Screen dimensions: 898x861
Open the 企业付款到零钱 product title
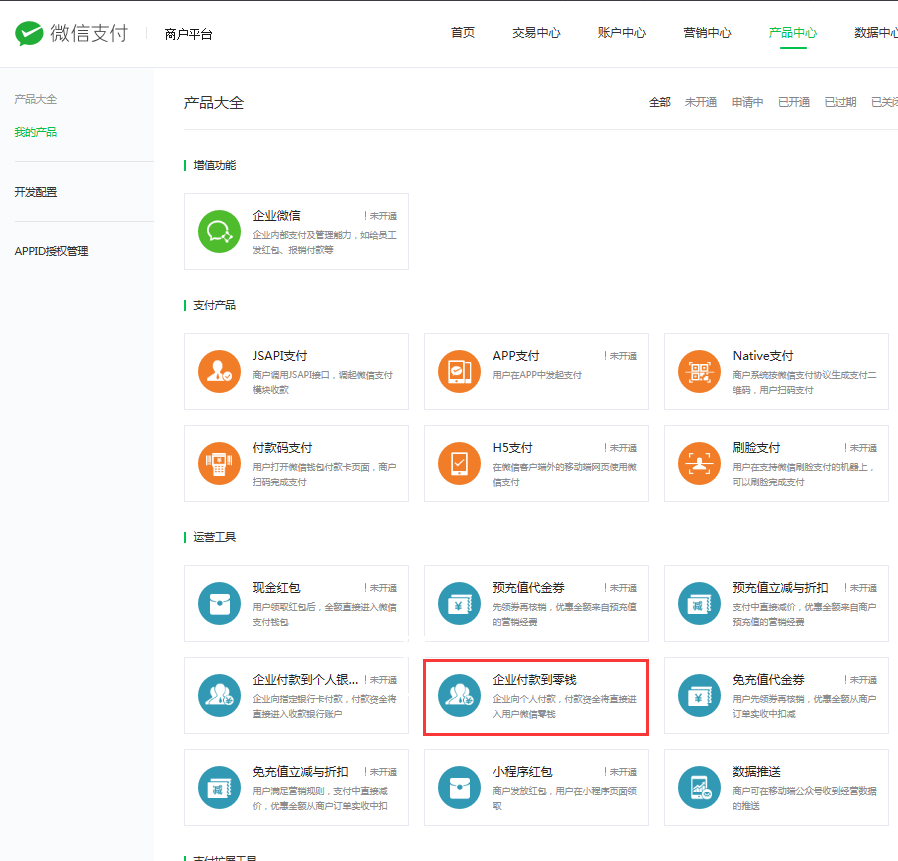point(534,680)
